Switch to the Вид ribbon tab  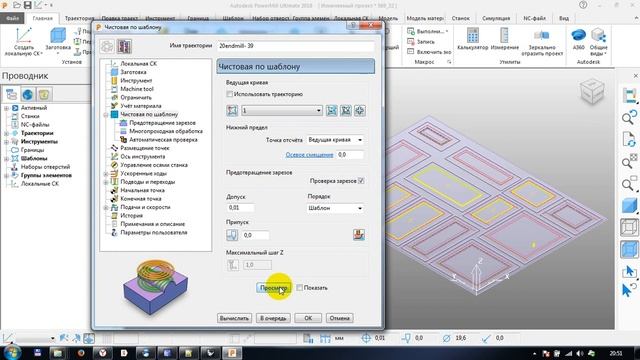pos(564,18)
